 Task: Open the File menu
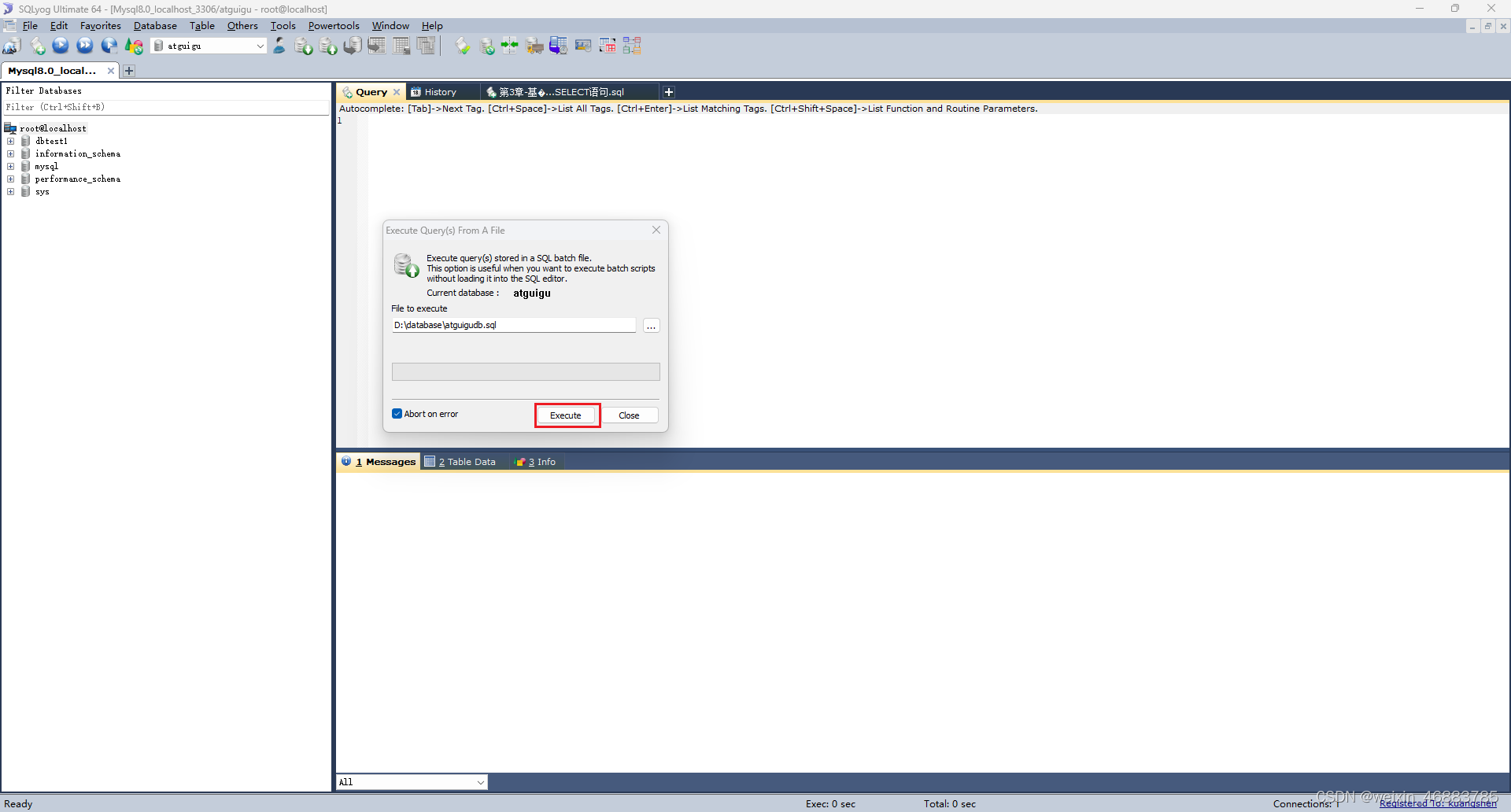[x=30, y=26]
